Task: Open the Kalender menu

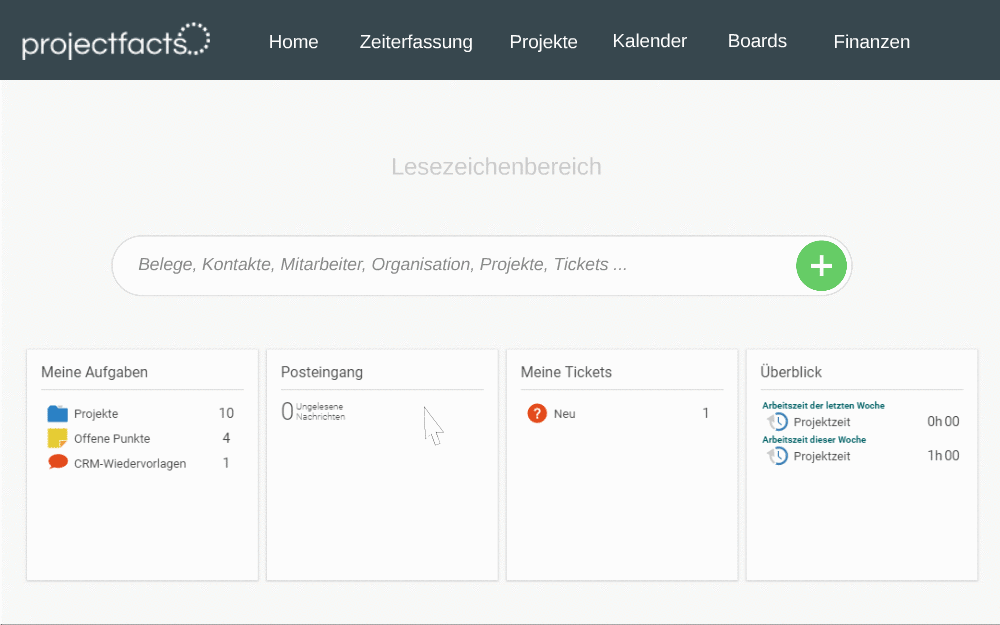Action: [649, 41]
